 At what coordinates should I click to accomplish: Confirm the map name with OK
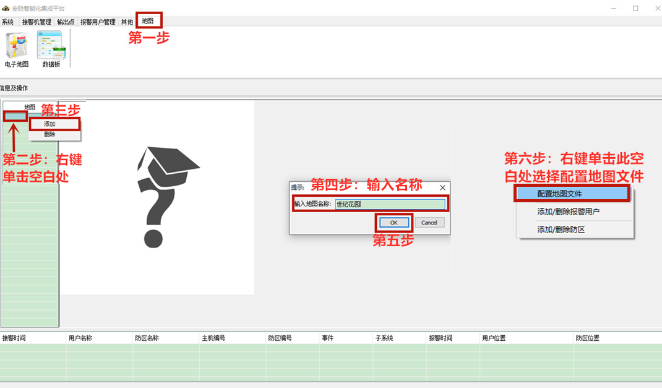pos(393,222)
